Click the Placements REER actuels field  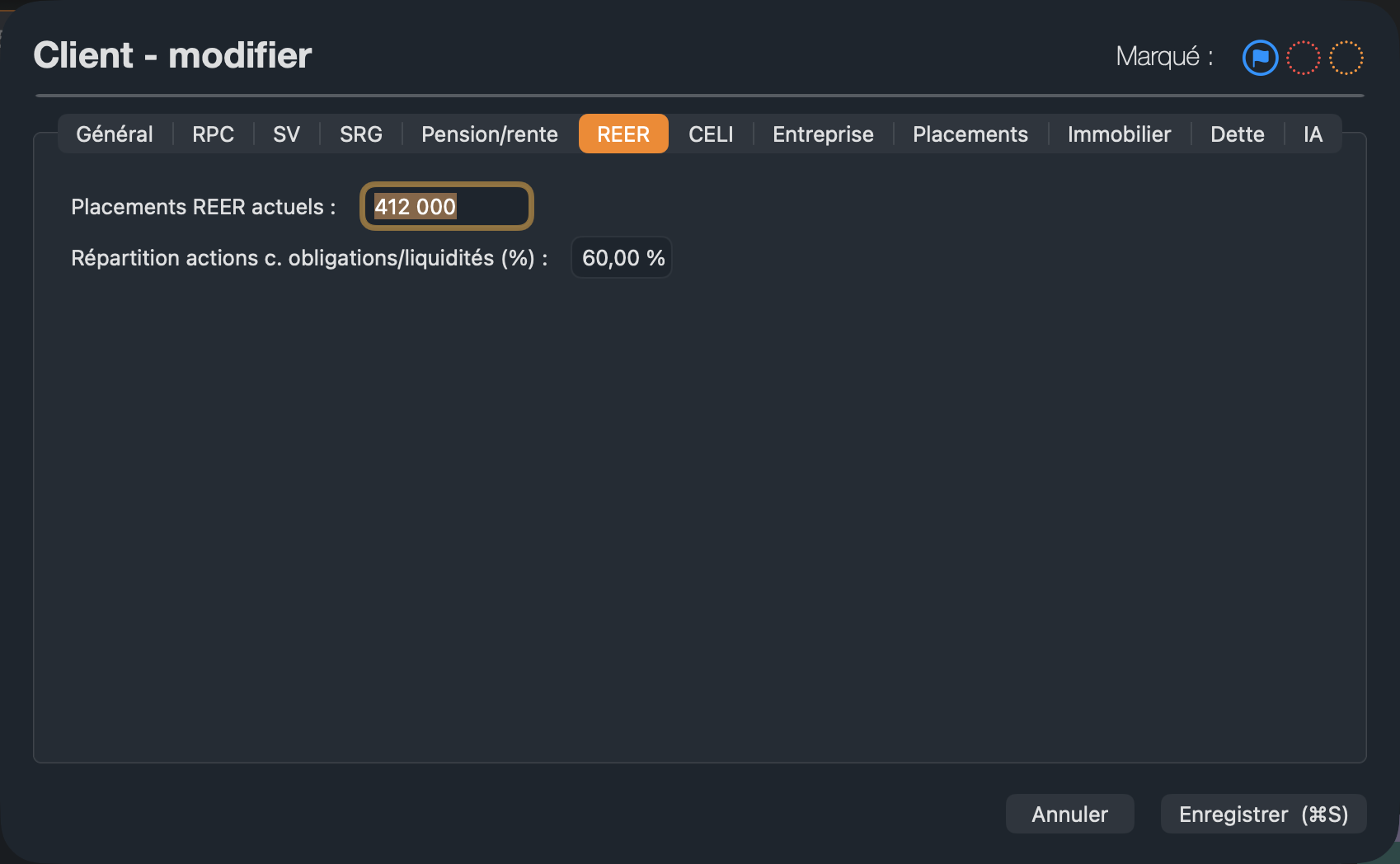tap(447, 206)
